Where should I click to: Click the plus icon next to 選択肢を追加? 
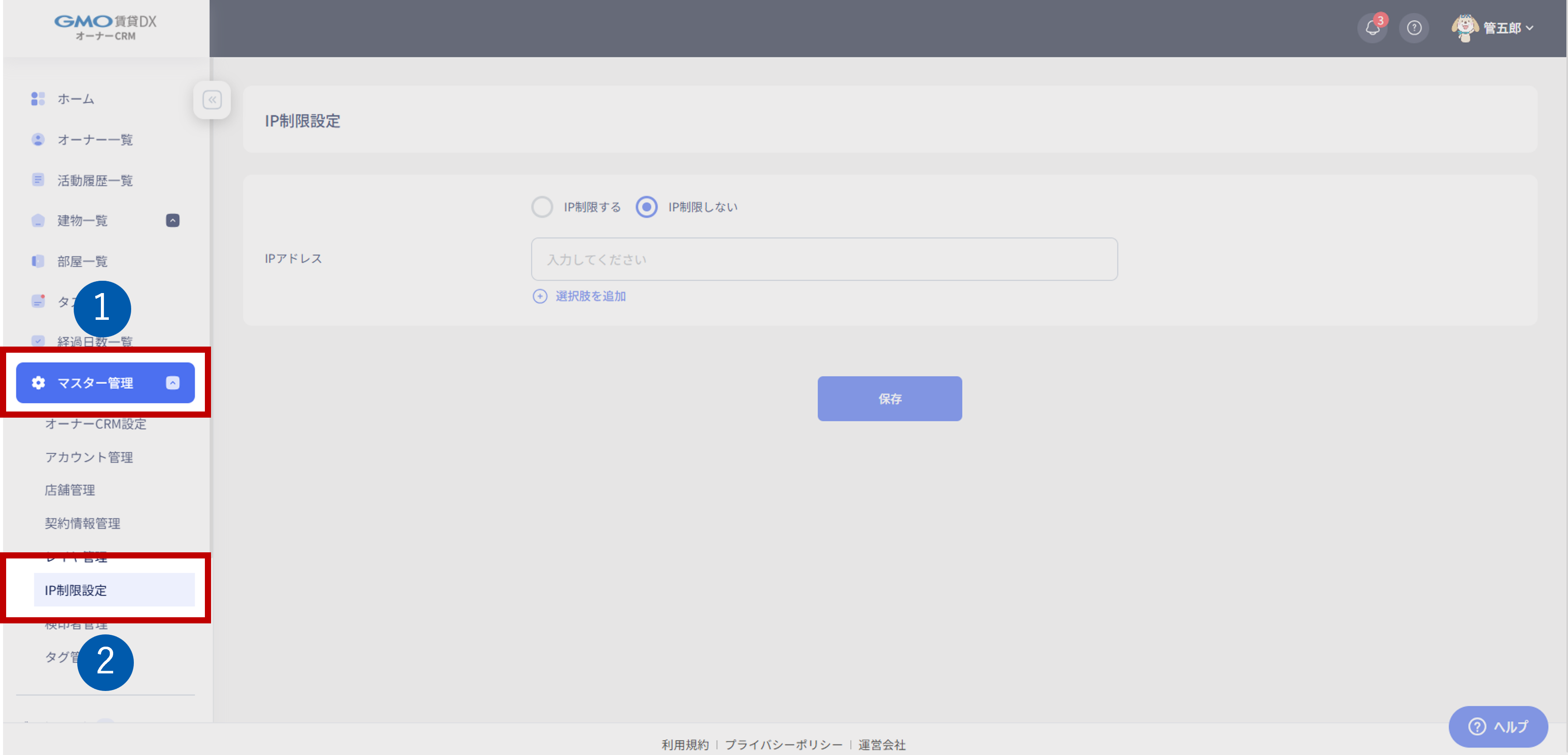coord(540,297)
